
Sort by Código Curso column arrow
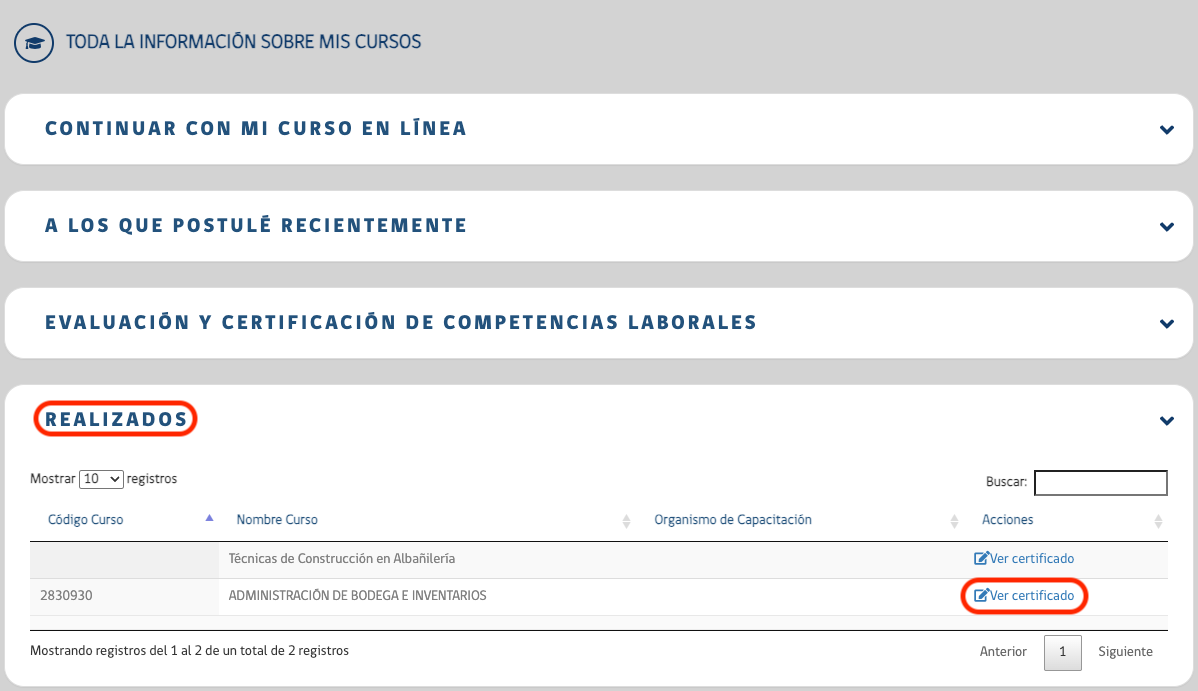[x=209, y=519]
